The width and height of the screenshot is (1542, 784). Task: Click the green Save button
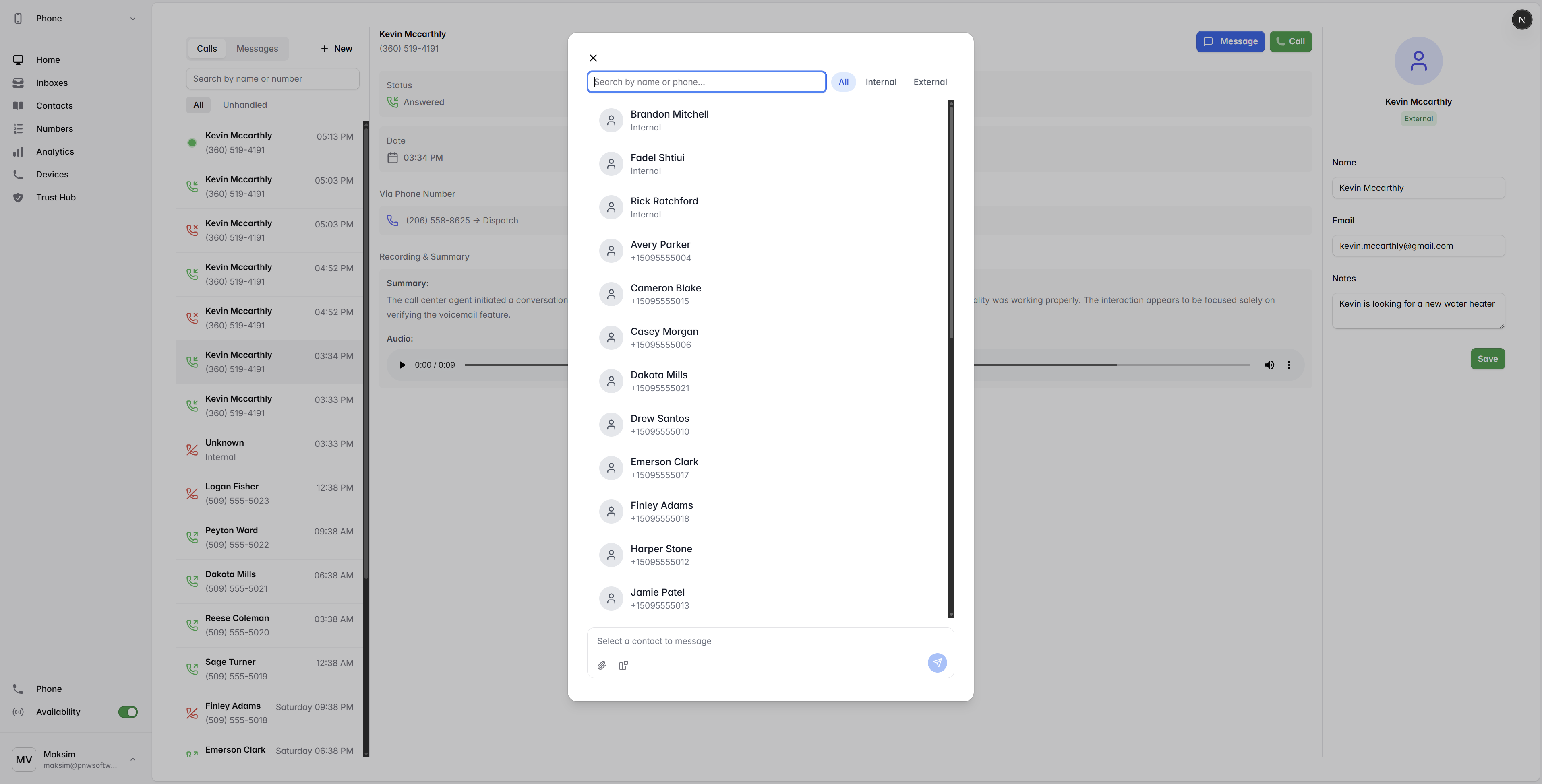(x=1488, y=359)
